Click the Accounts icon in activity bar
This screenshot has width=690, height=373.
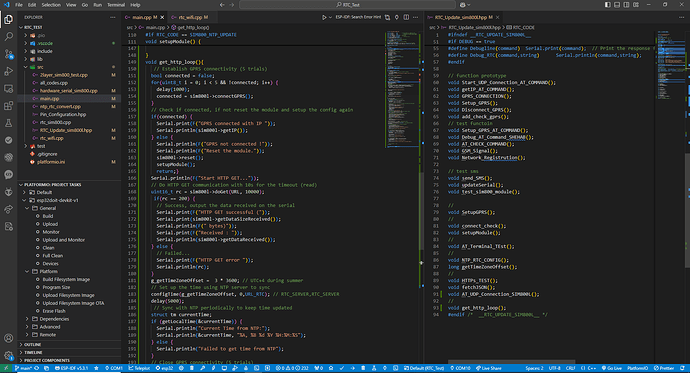tap(8, 338)
